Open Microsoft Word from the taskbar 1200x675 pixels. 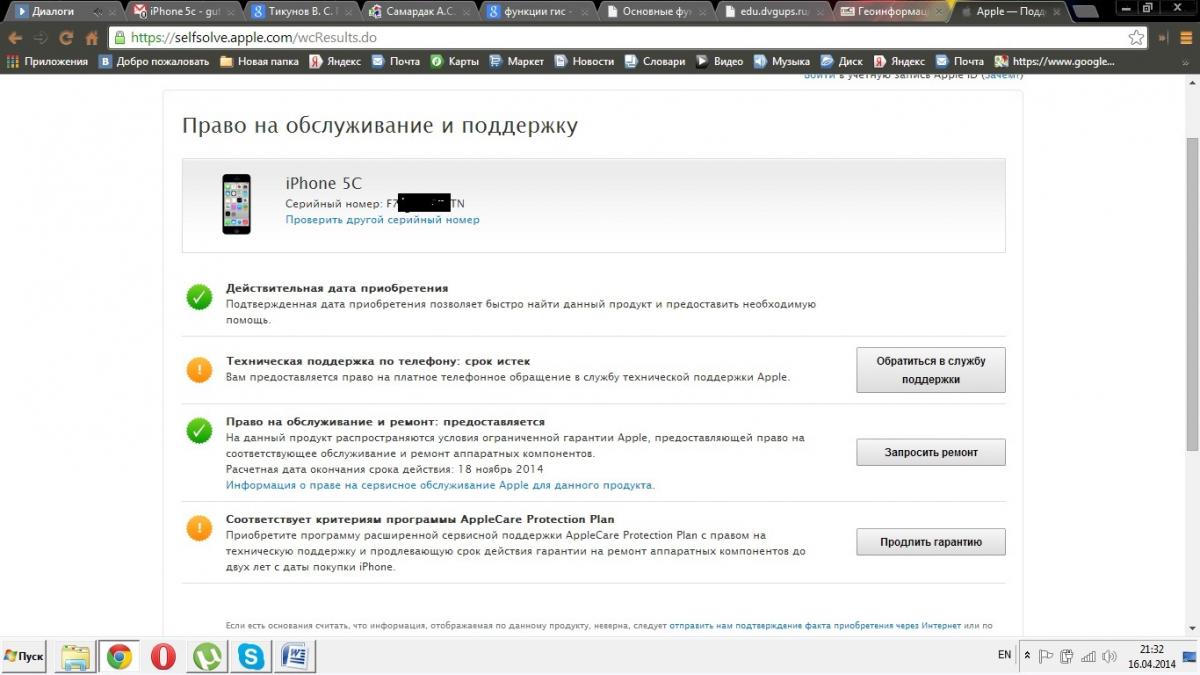coord(295,657)
